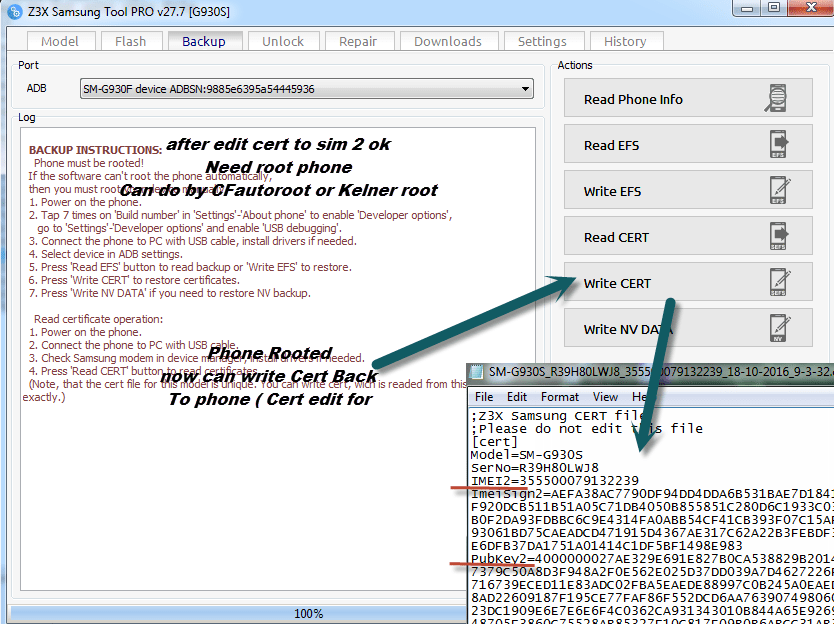
Task: Open the Unlock tab
Action: [283, 41]
